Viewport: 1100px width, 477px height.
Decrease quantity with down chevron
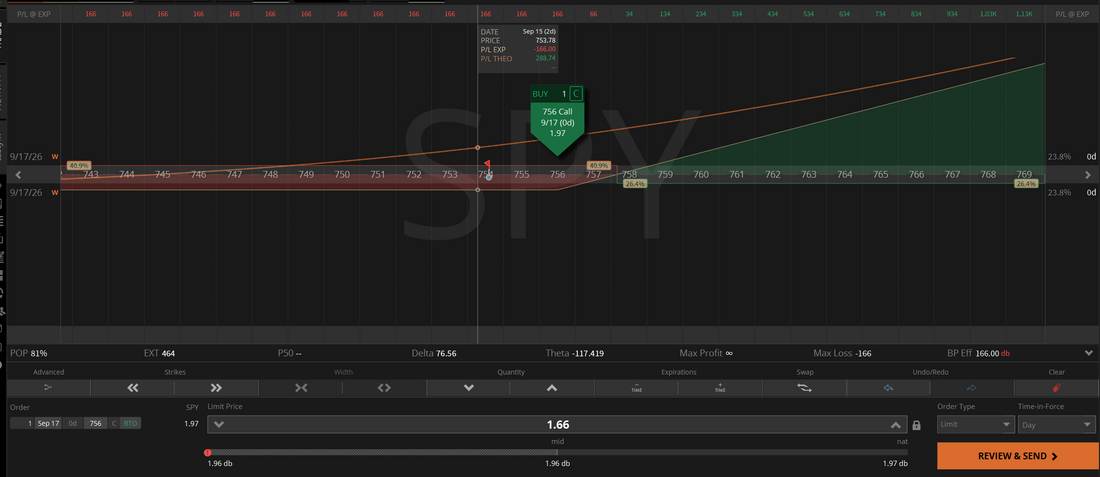(x=469, y=387)
